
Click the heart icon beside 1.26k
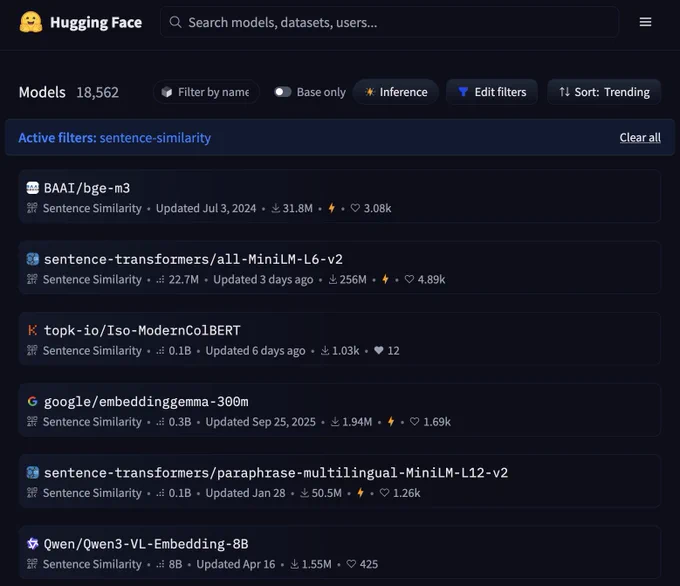(x=384, y=492)
